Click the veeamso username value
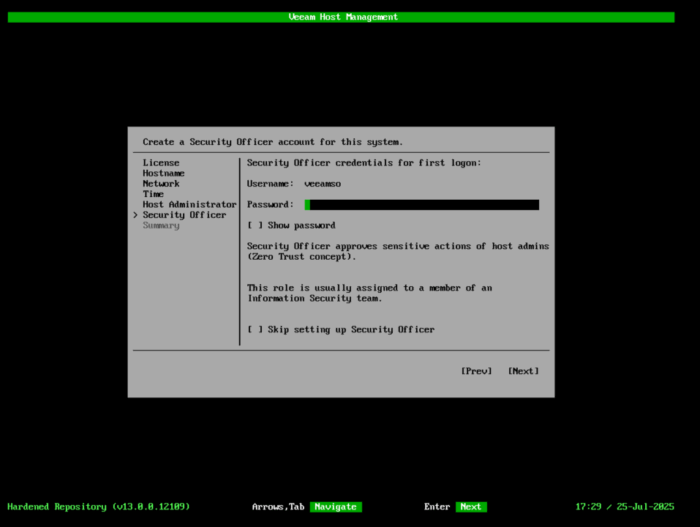This screenshot has width=700, height=527. click(322, 184)
